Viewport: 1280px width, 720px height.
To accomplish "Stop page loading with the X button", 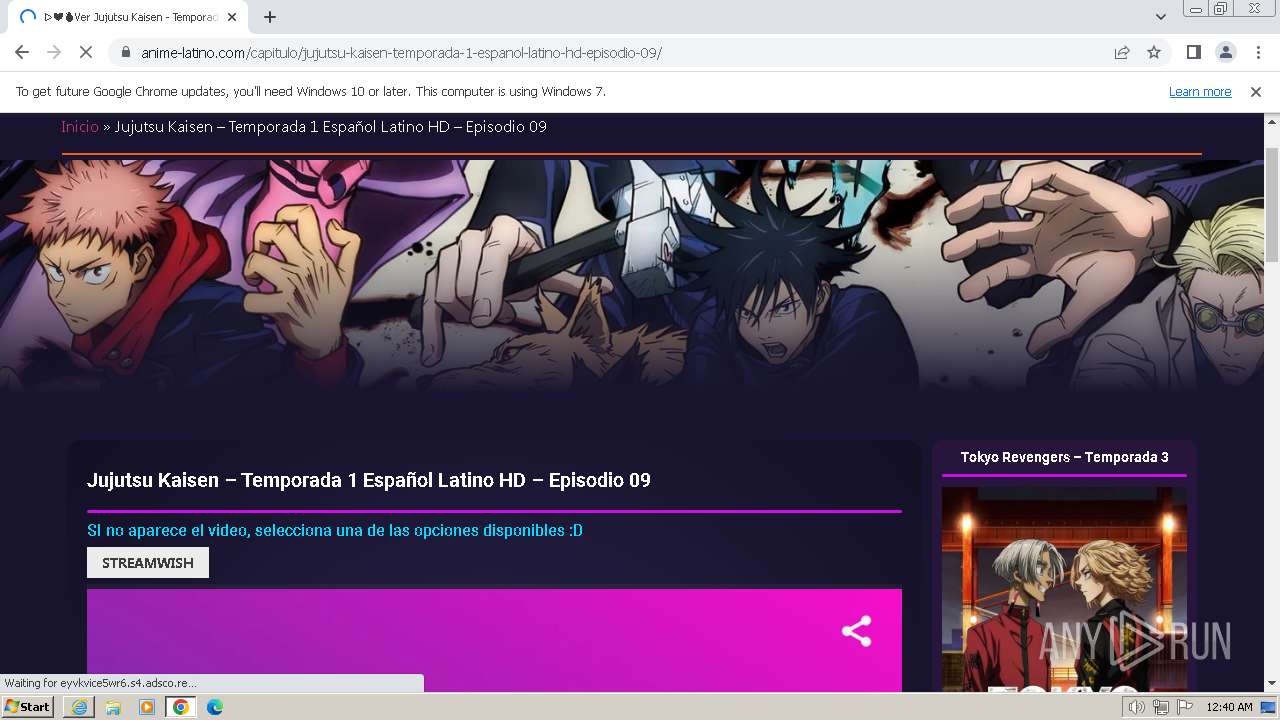I will pos(86,52).
